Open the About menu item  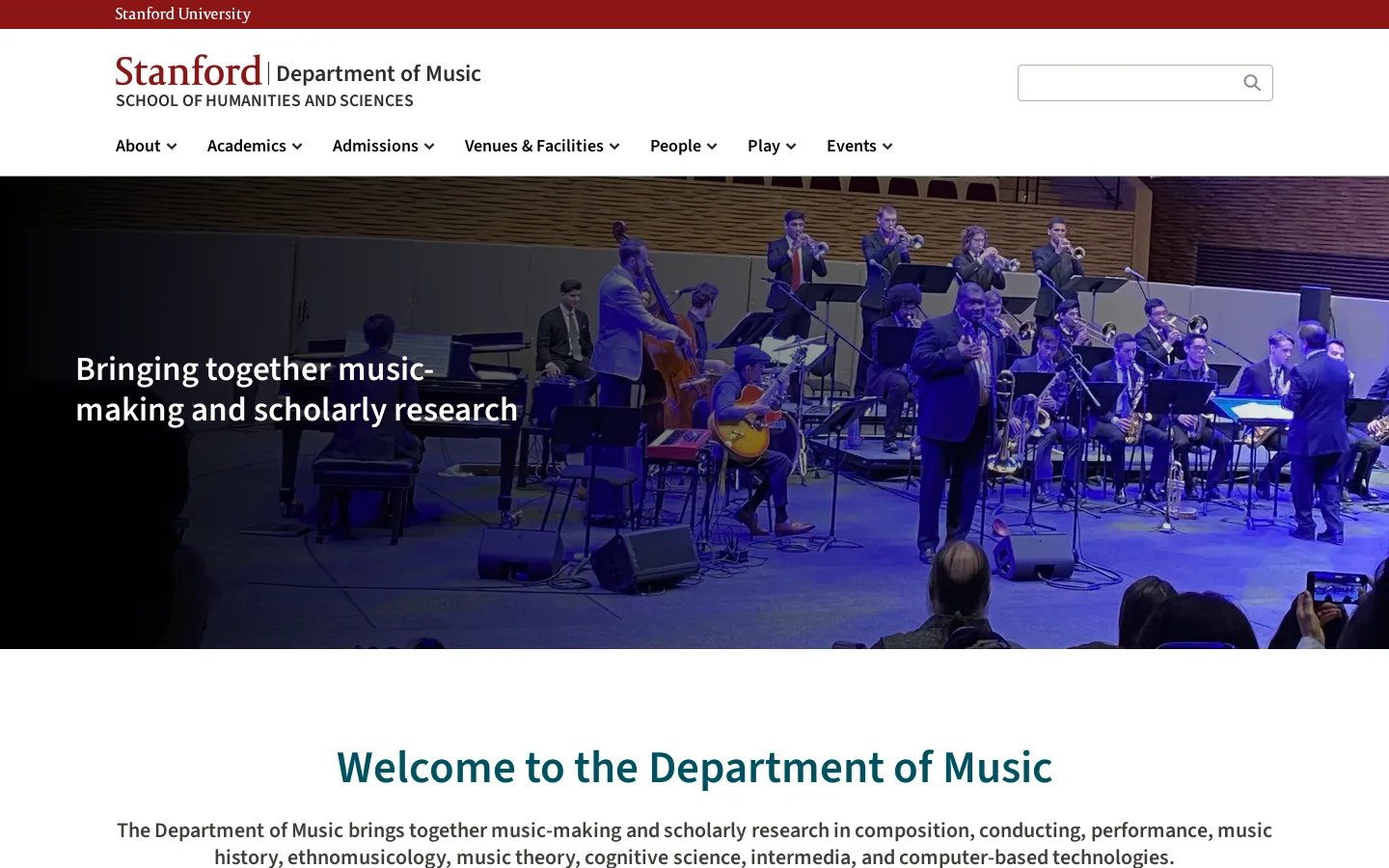pos(138,146)
